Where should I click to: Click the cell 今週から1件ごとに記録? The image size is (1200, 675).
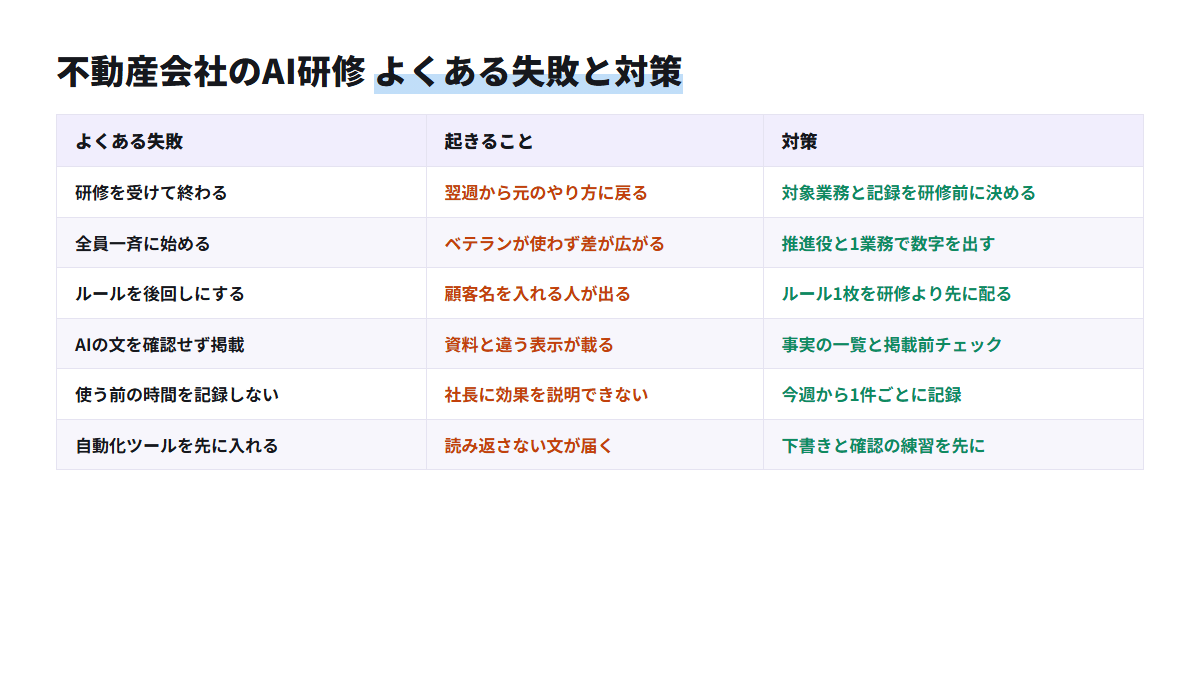tap(953, 394)
